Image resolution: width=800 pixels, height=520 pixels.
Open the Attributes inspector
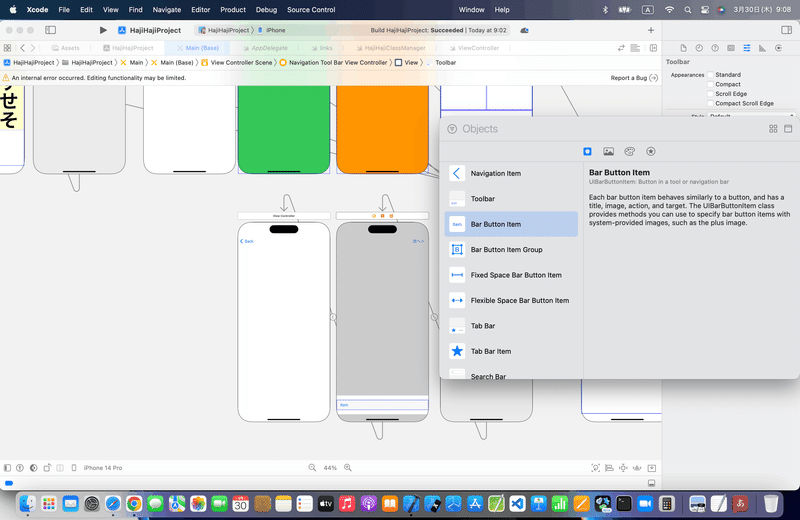point(746,48)
